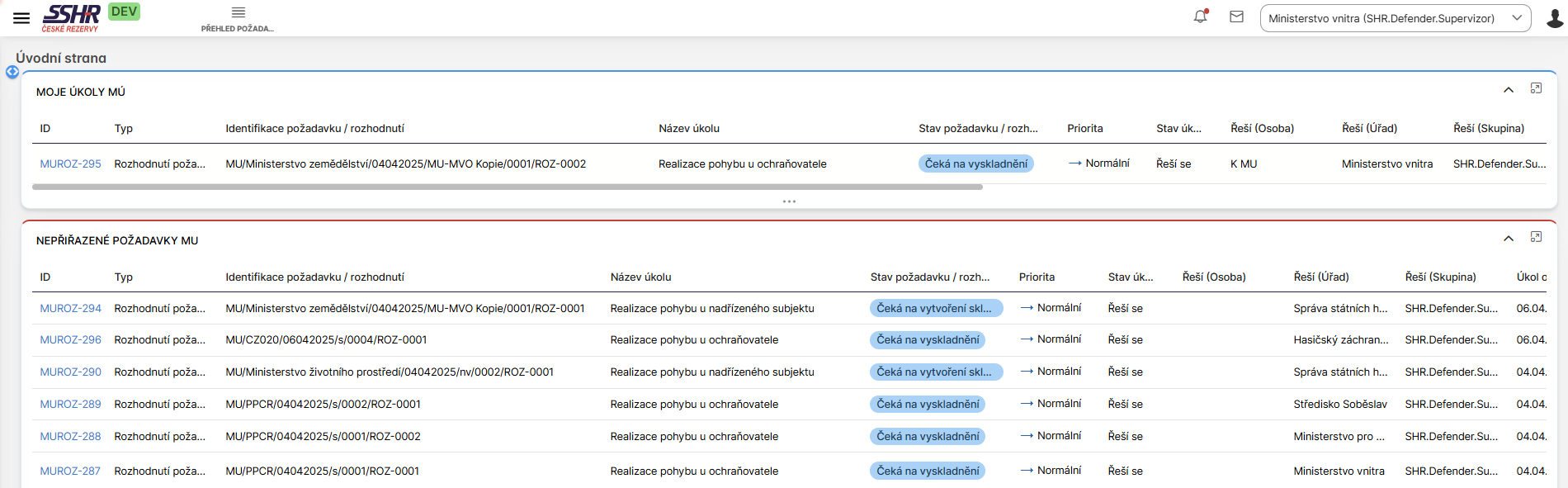Screen dimensions: 1568x488
Task: Open task MUROZ-294 link
Action: click(70, 309)
